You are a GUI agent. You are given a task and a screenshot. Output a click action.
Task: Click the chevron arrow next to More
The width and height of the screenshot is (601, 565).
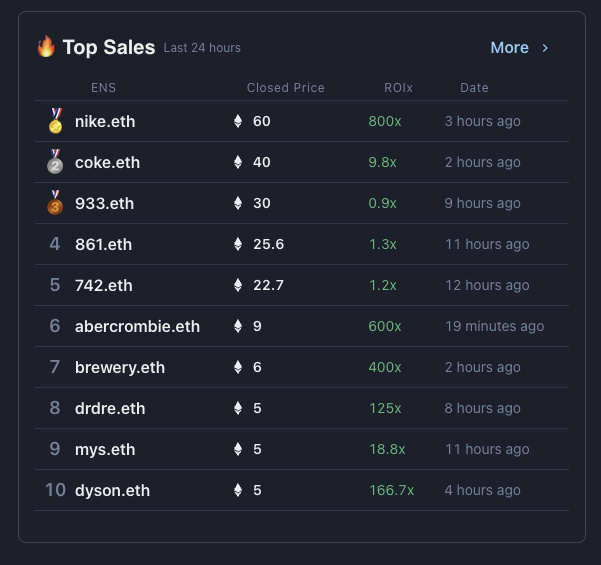[545, 48]
